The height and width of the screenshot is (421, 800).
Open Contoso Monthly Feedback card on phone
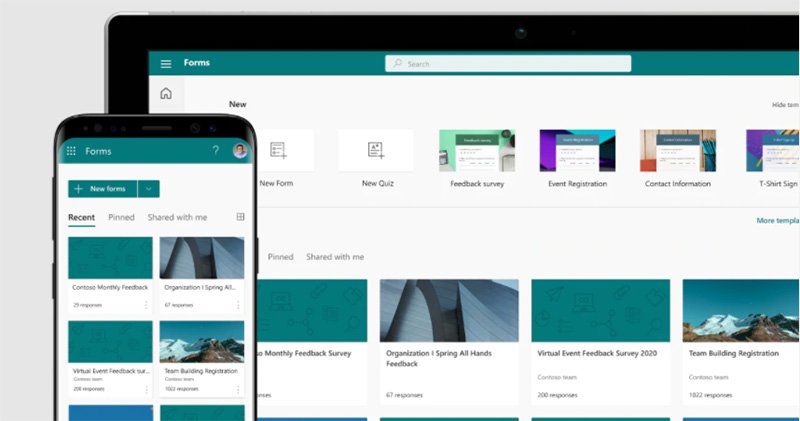click(110, 275)
